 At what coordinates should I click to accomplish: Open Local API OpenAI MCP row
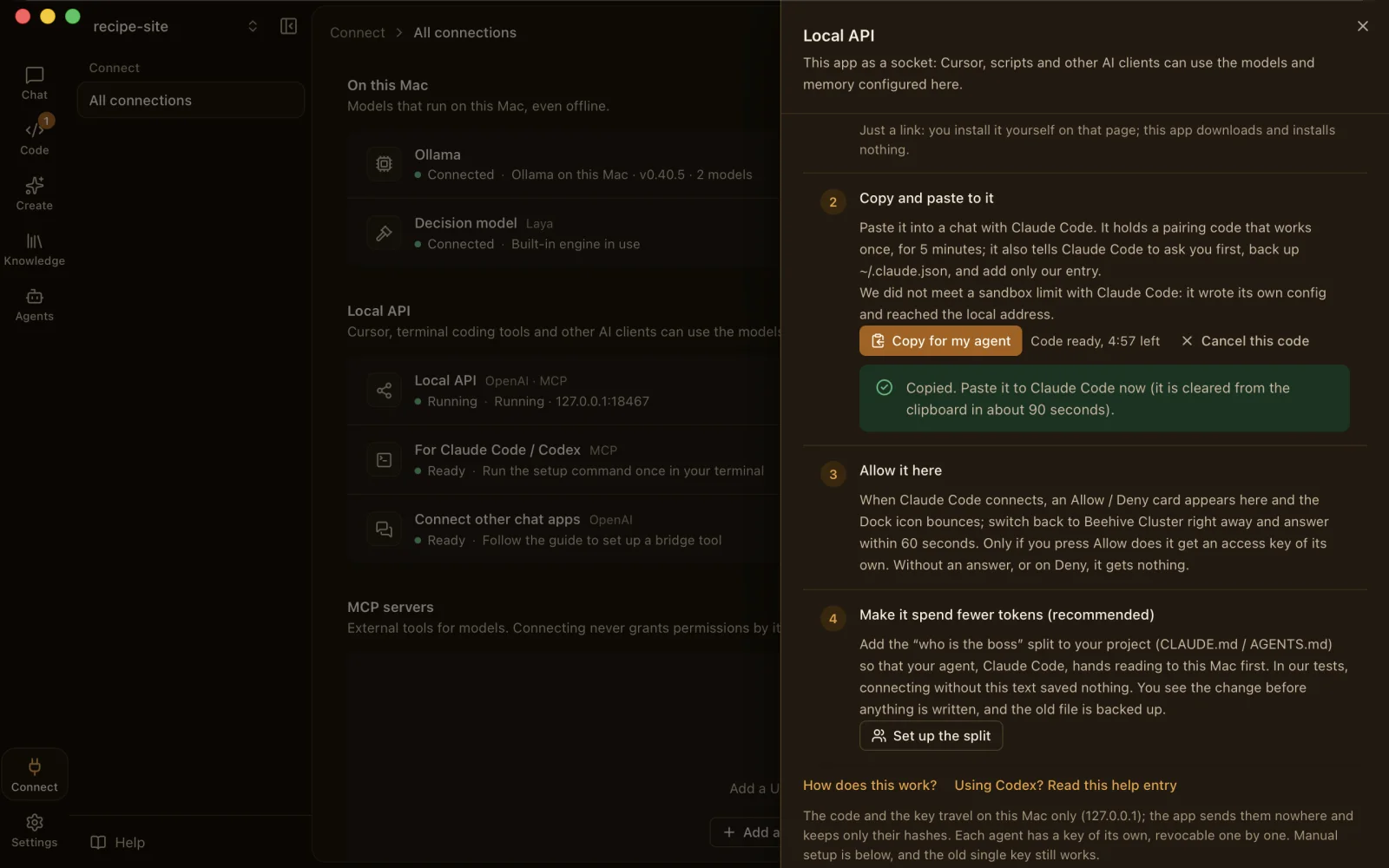click(x=564, y=391)
